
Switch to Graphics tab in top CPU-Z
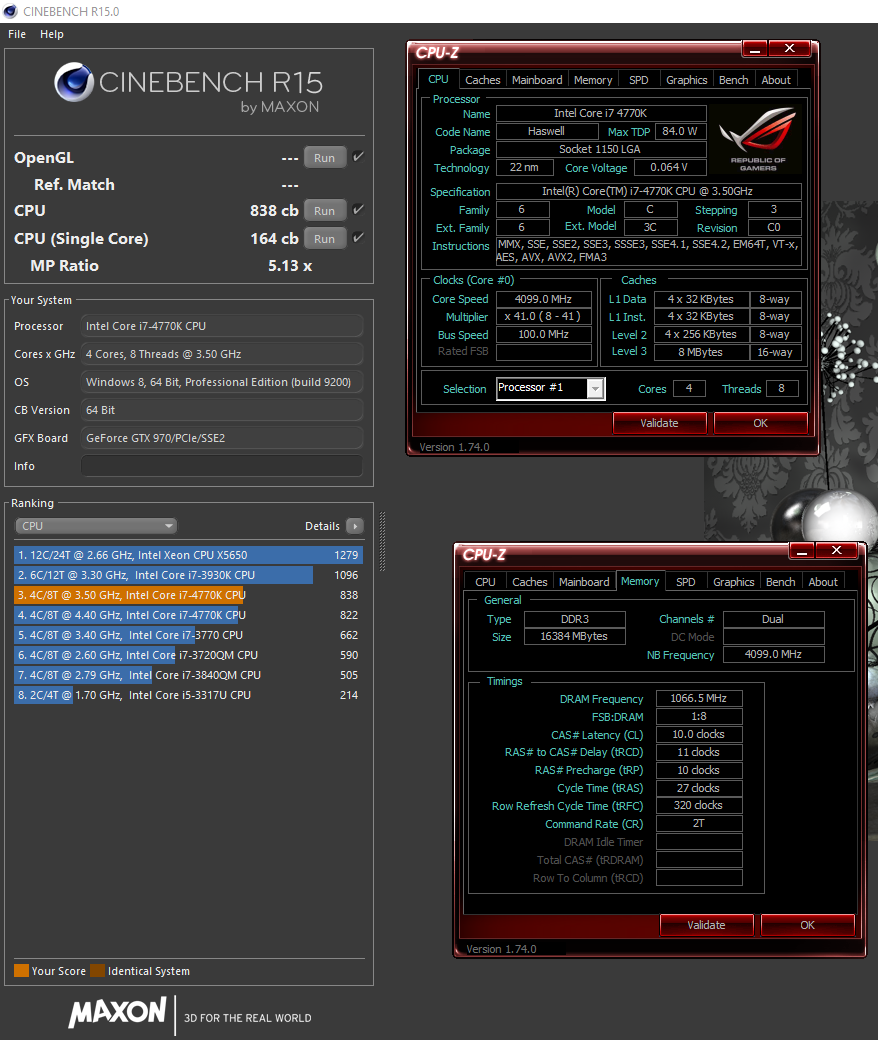click(687, 80)
